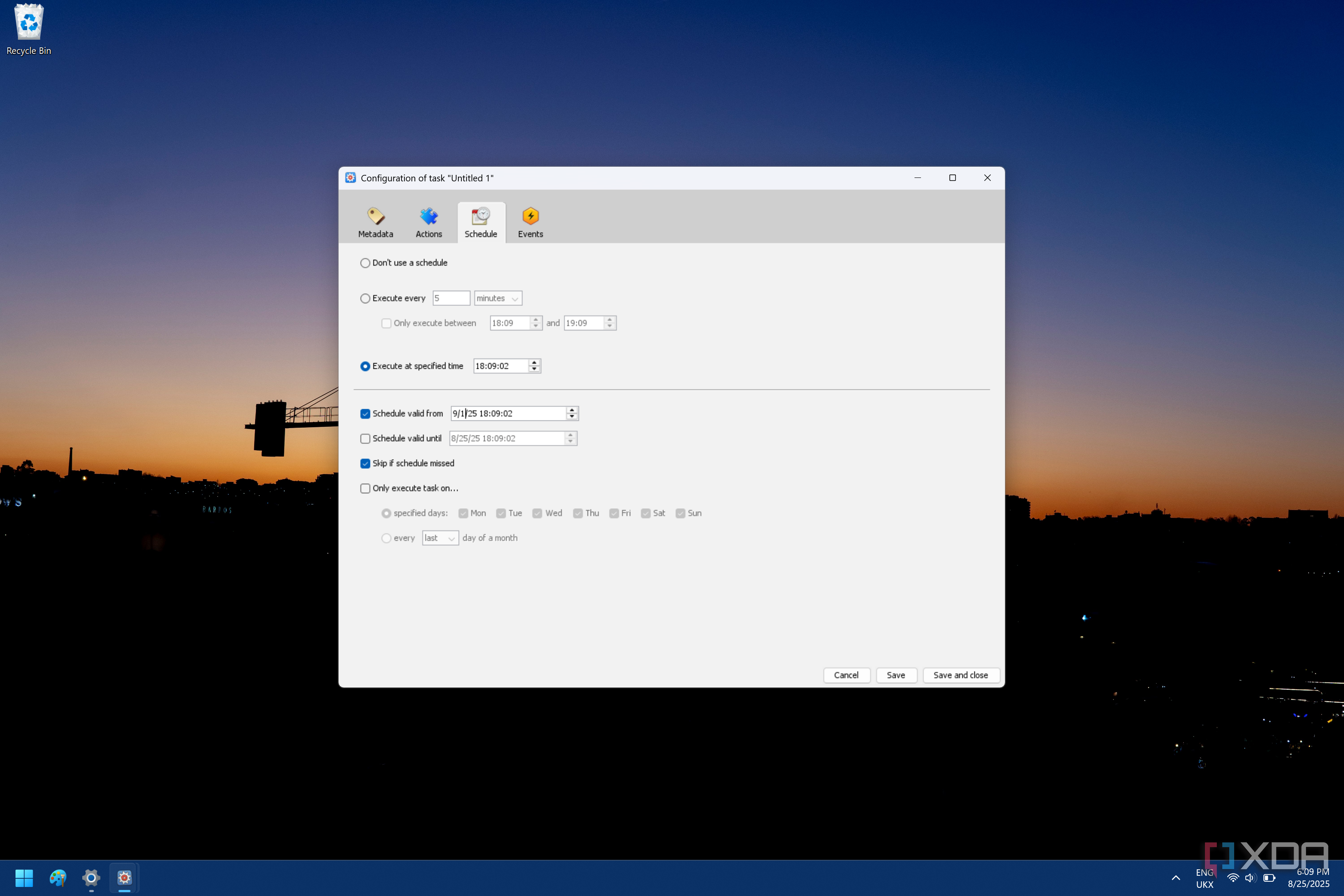Screen dimensions: 1344x896
Task: Open the Paint app from taskbar
Action: click(x=57, y=878)
